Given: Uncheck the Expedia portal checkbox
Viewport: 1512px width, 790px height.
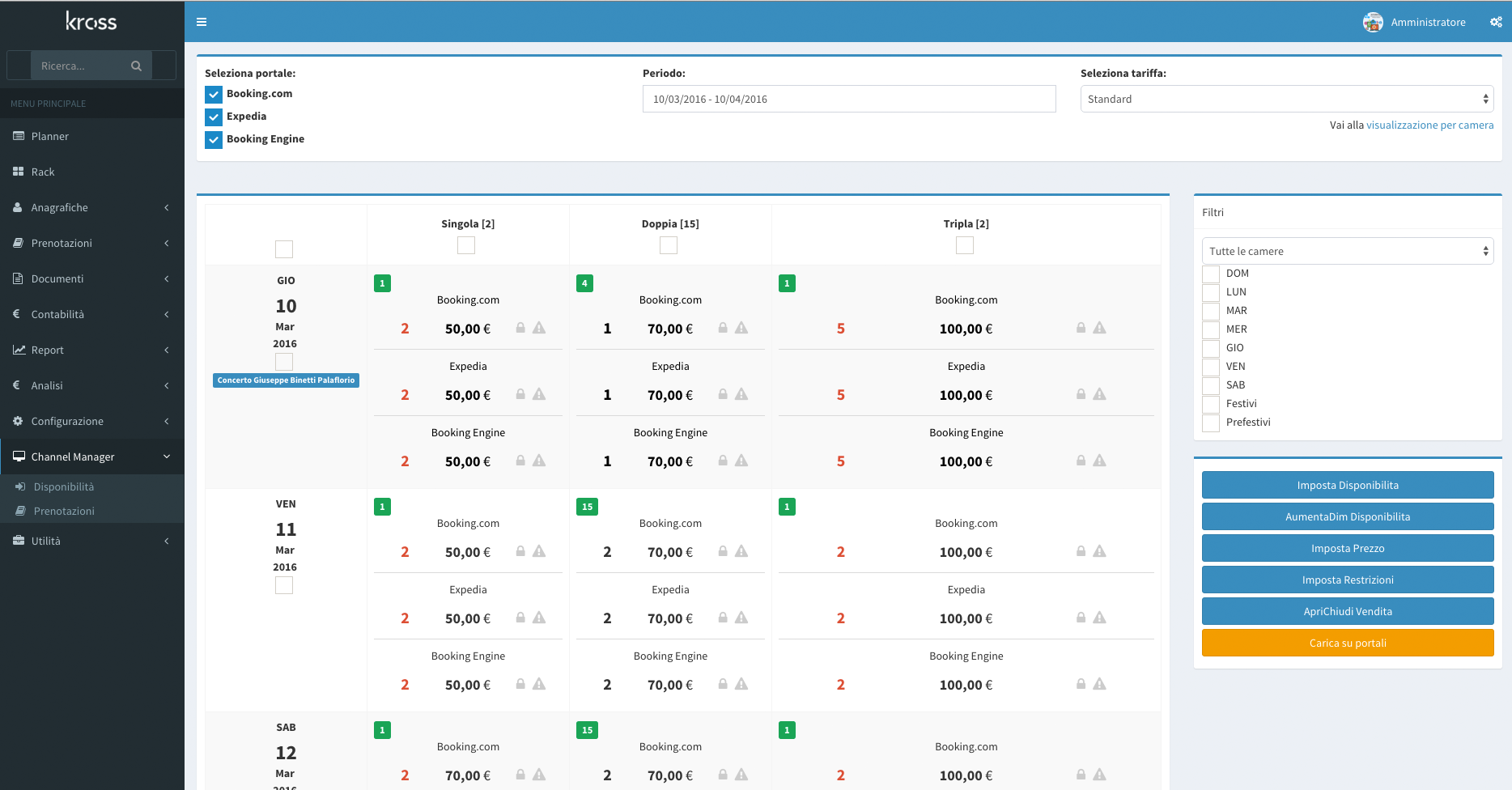Looking at the screenshot, I should tap(214, 117).
